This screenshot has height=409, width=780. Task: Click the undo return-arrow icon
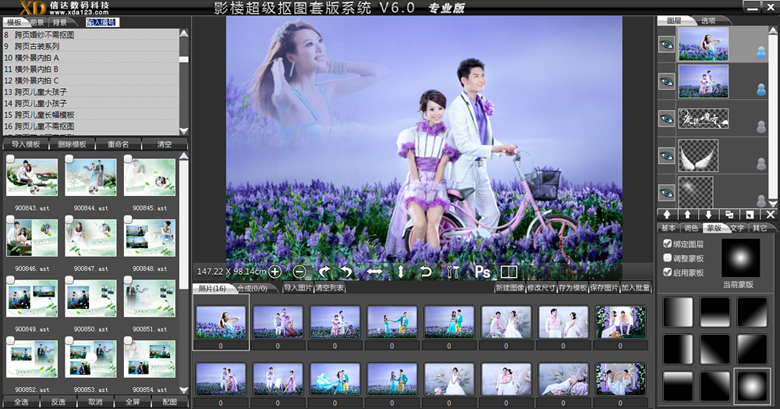(426, 272)
